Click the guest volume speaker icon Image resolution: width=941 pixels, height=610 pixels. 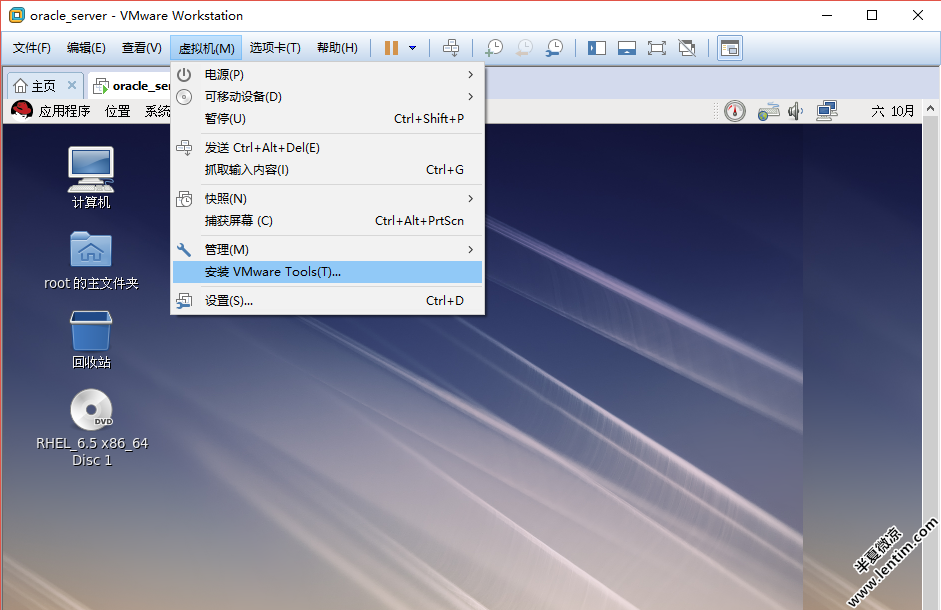pyautogui.click(x=796, y=111)
